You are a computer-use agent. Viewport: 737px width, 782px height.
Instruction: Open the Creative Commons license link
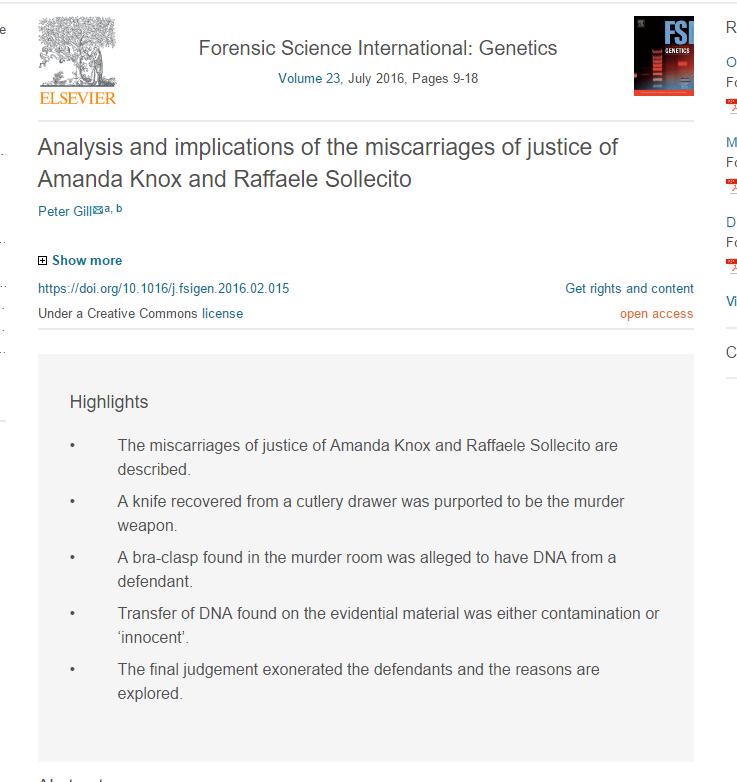222,313
